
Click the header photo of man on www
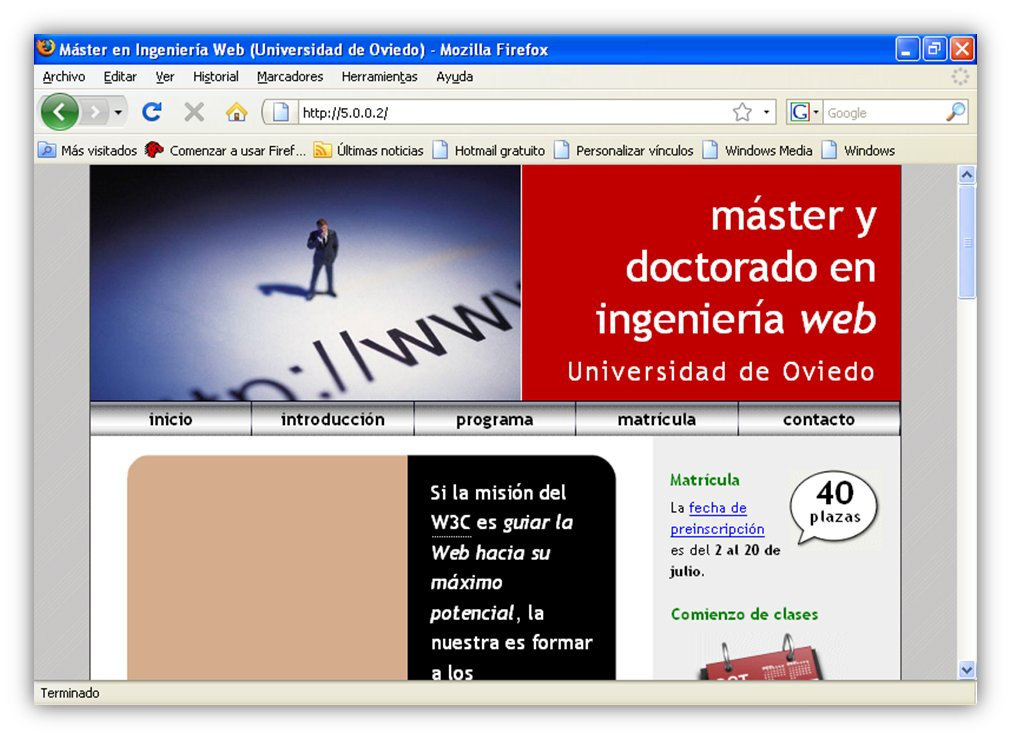(305, 282)
